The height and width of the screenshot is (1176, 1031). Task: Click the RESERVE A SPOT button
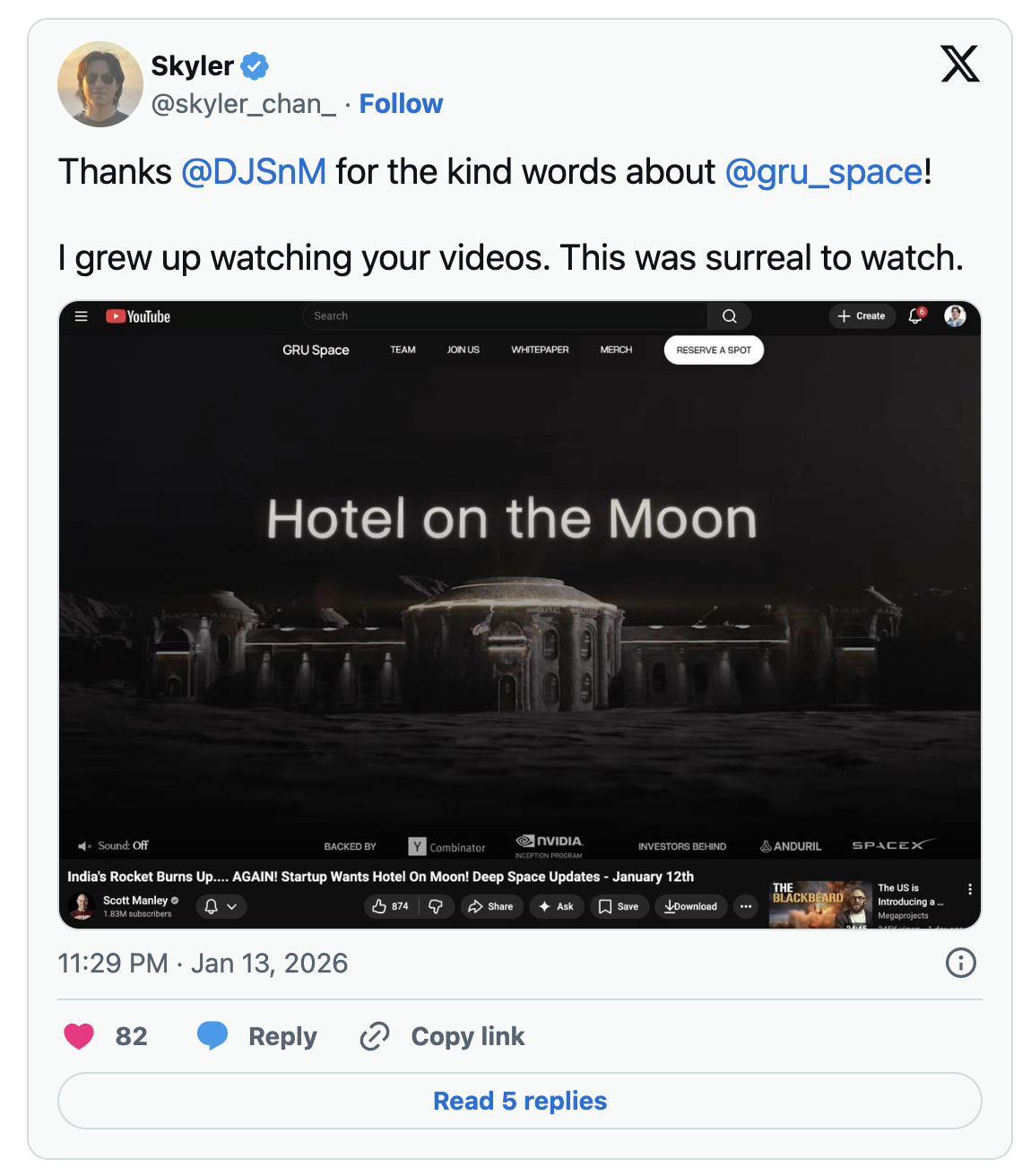(x=714, y=350)
